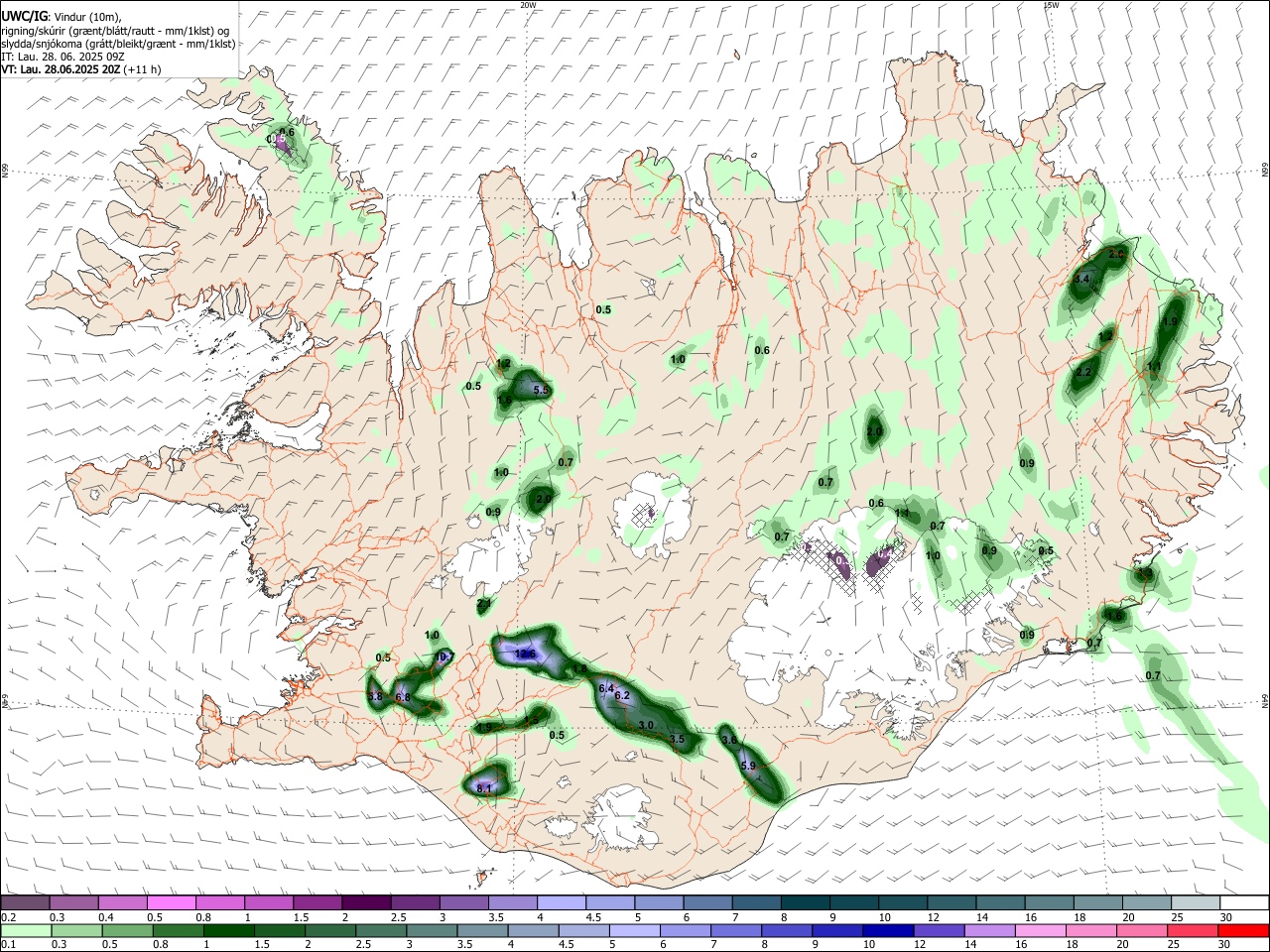Click the 5.9 precipitation value on the map

(748, 766)
